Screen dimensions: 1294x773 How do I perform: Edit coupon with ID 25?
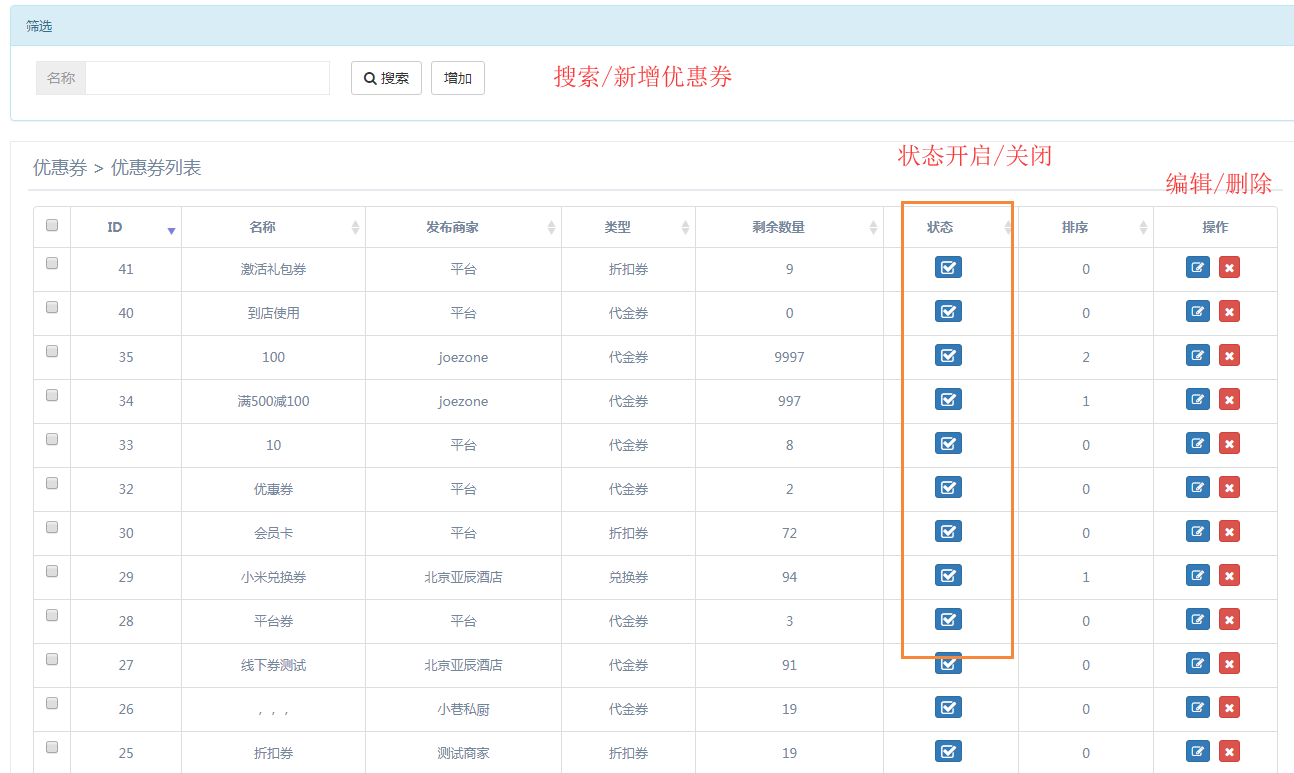click(1197, 751)
